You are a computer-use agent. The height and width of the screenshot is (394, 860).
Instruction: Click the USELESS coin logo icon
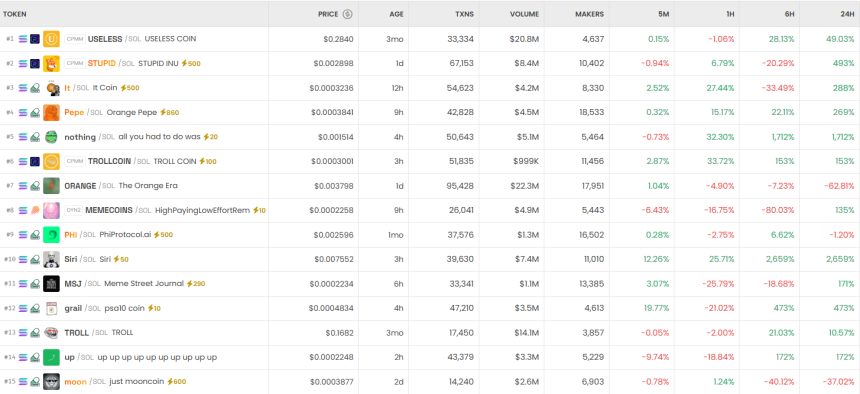point(51,39)
